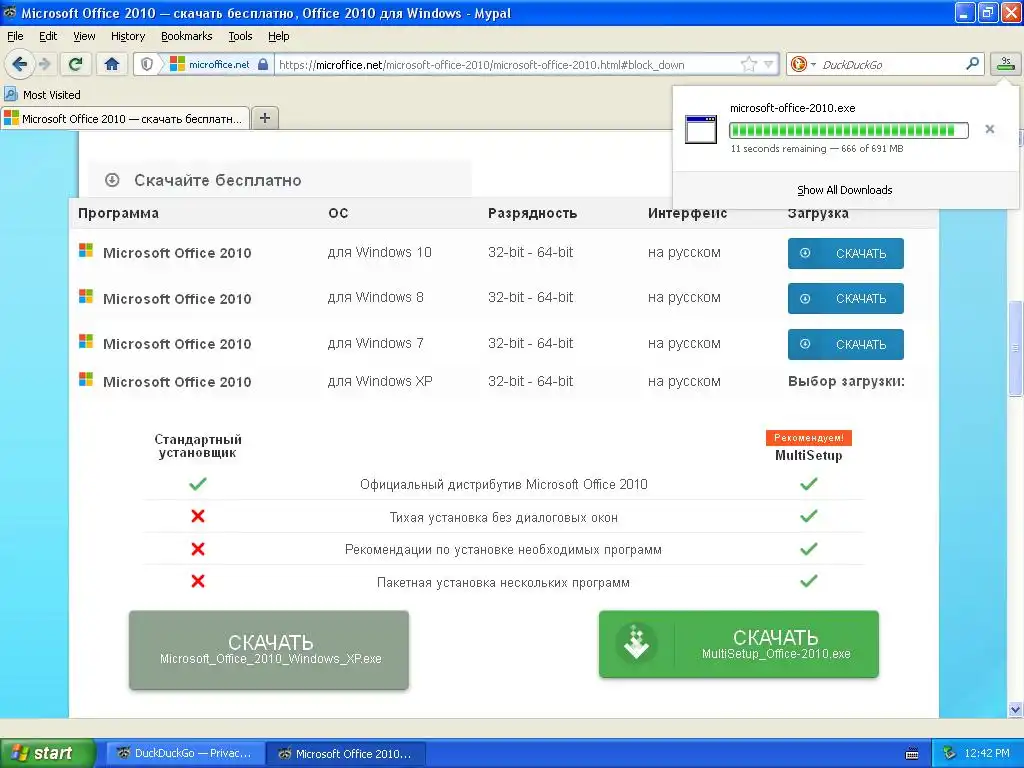Viewport: 1024px width, 768px height.
Task: Cancel the microsoft-office-2010.exe download
Action: [989, 129]
